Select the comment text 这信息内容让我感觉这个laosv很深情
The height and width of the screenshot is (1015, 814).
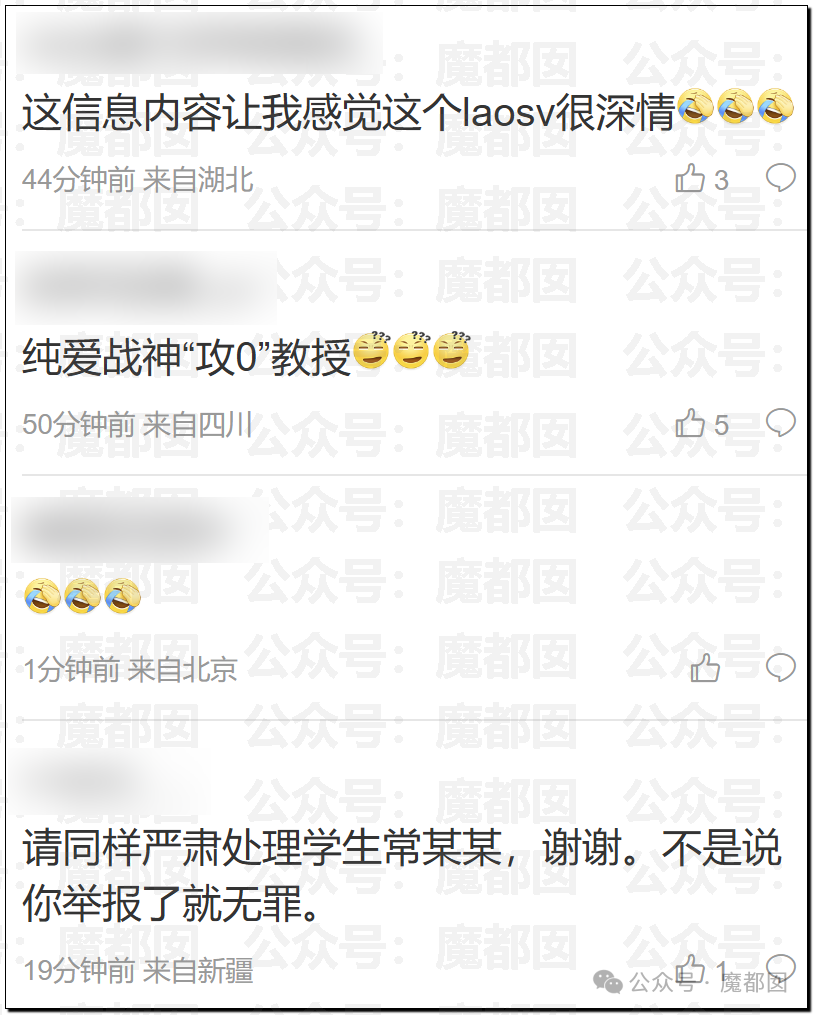pos(350,112)
